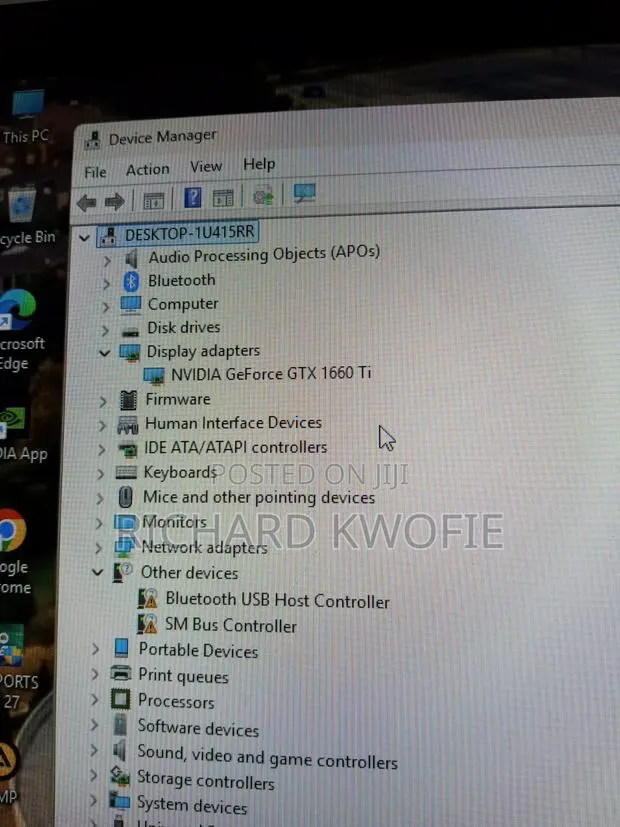Select the DESKTOP-1U415RR root node
The image size is (620, 827).
click(189, 233)
